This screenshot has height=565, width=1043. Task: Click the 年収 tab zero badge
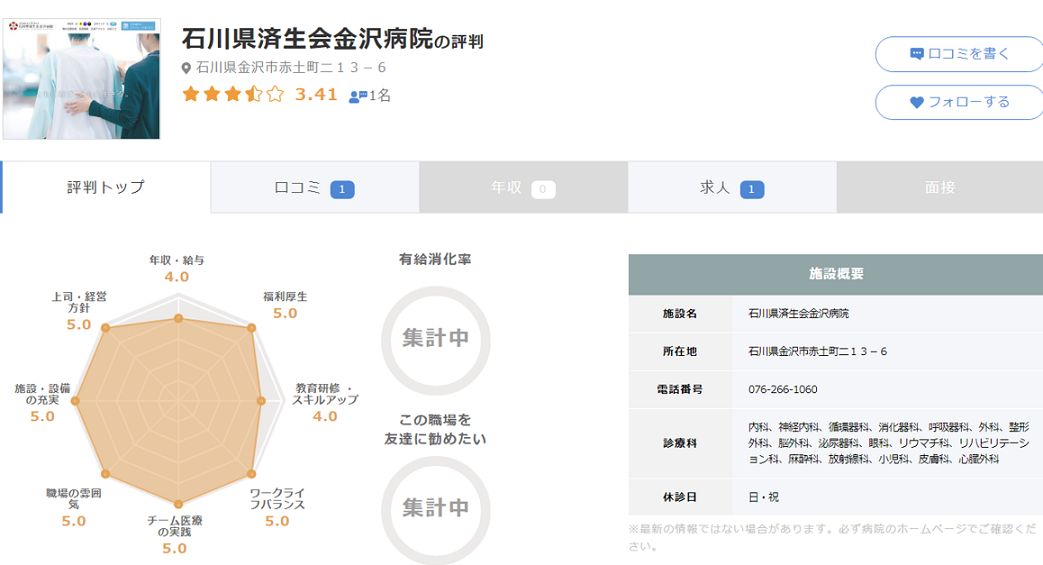coord(543,190)
